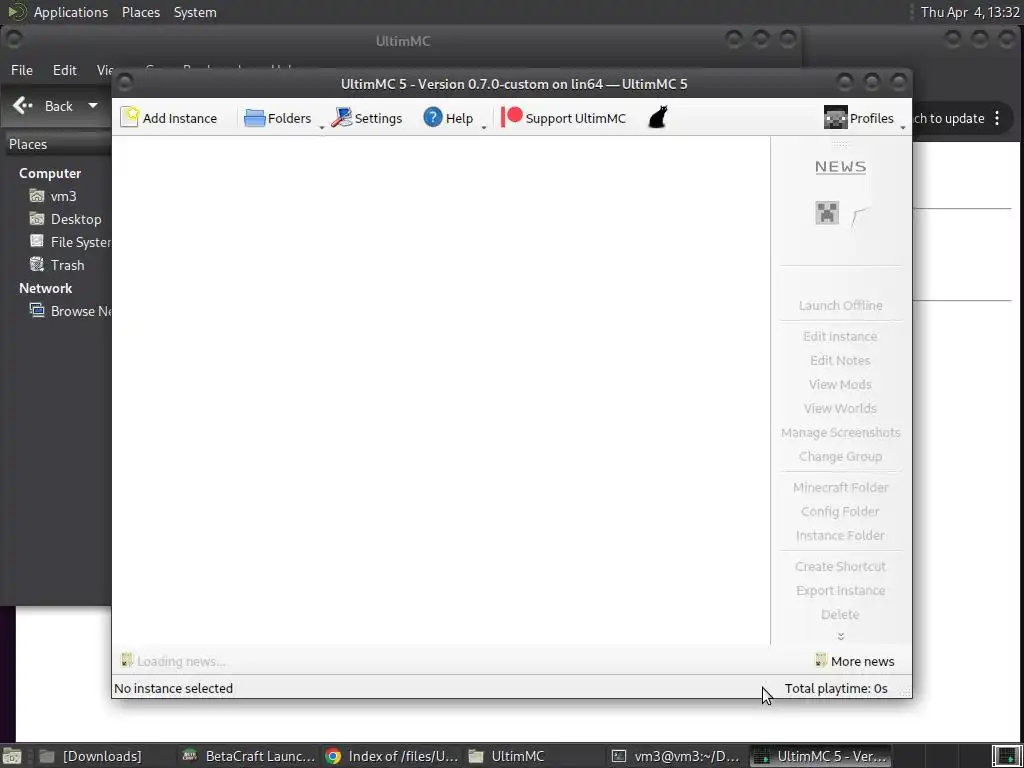
Task: Select Browse Network in Places sidebar
Action: click(x=70, y=312)
